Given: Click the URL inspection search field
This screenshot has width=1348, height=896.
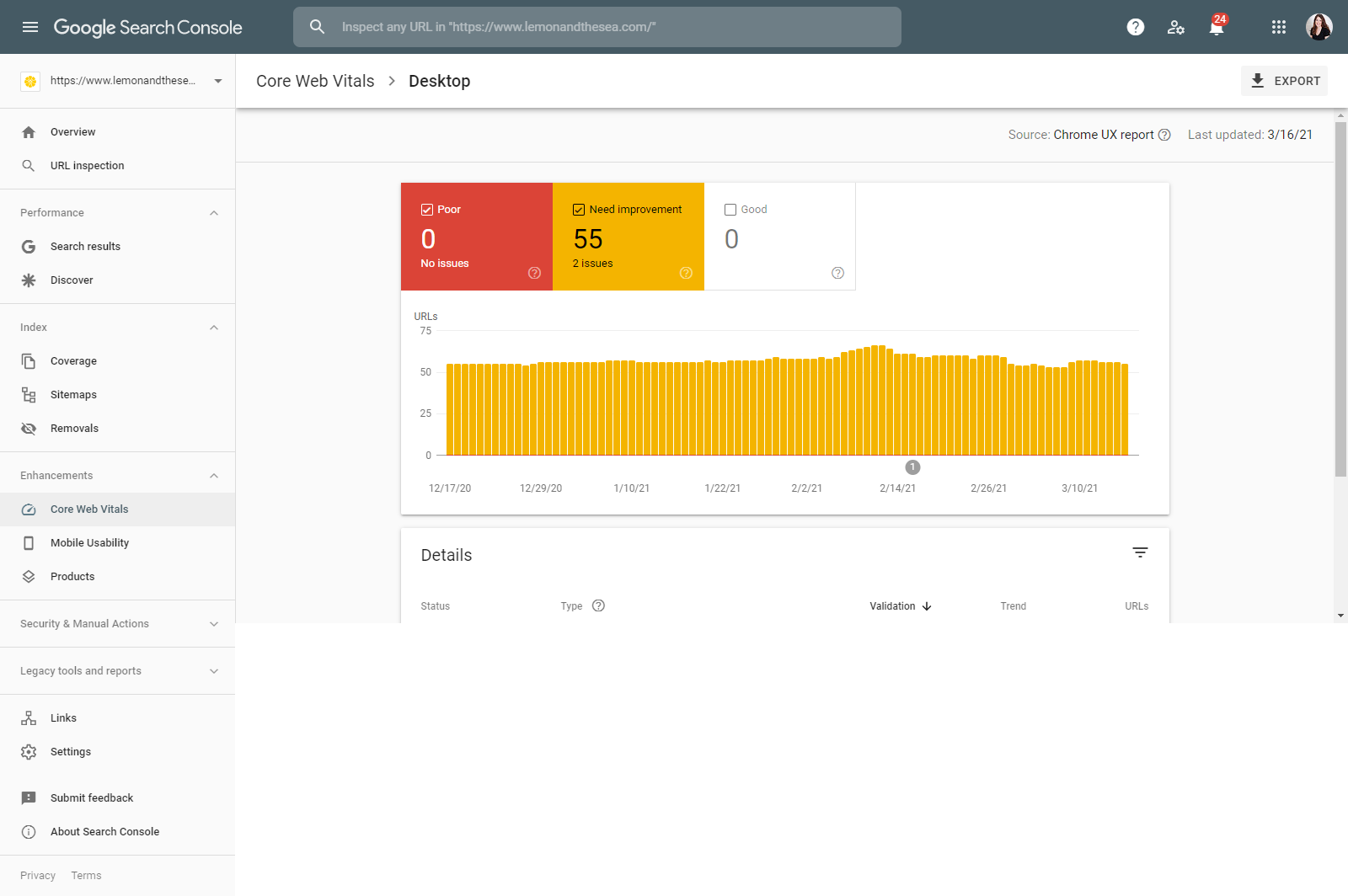Looking at the screenshot, I should click(597, 27).
